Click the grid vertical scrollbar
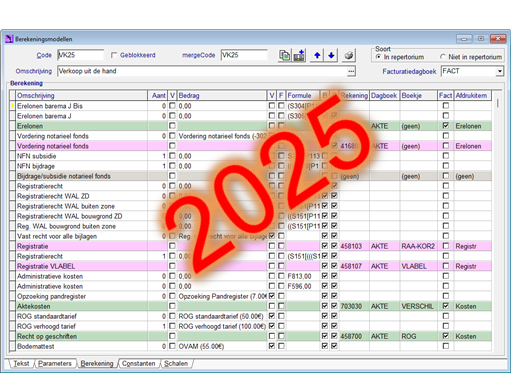511x384 pixels. click(x=497, y=220)
